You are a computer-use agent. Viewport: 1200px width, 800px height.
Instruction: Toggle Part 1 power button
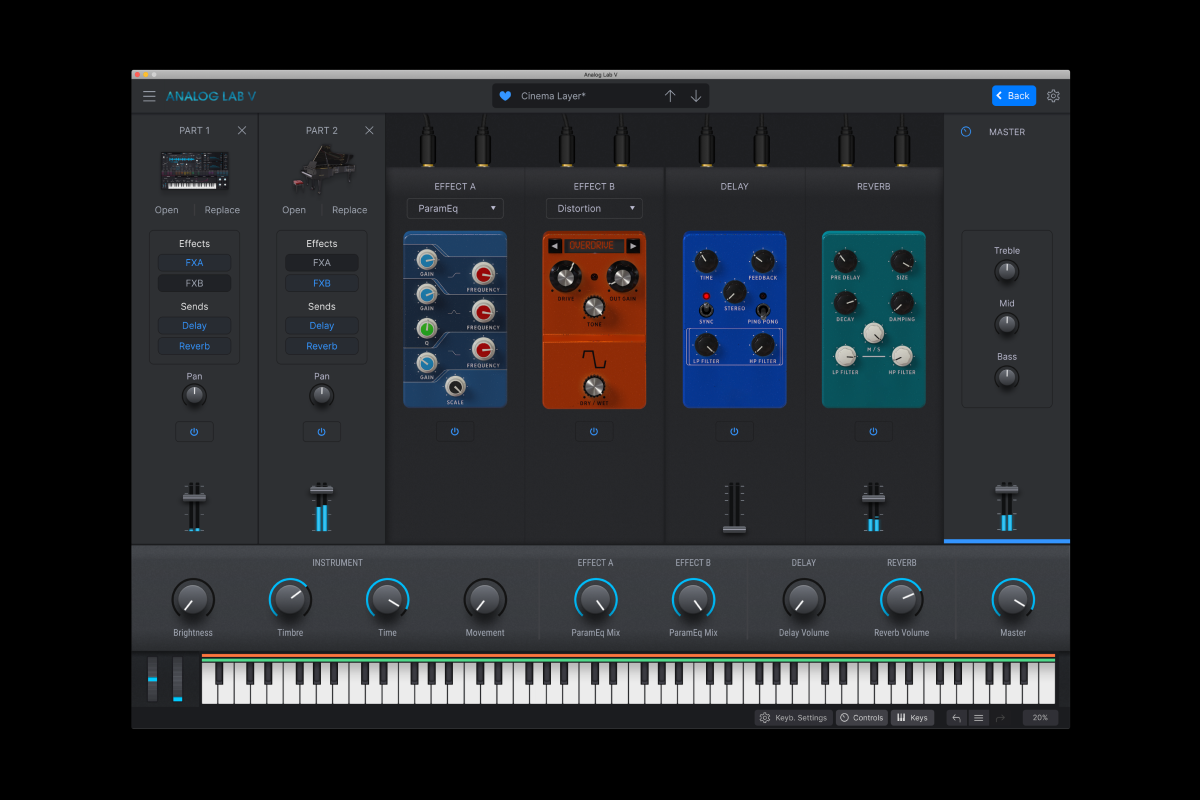click(x=194, y=432)
